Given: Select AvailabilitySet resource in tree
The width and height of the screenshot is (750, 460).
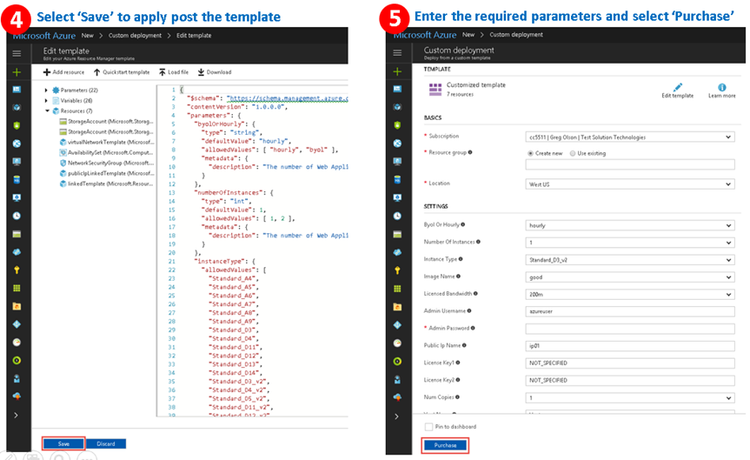Looking at the screenshot, I should pyautogui.click(x=106, y=153).
